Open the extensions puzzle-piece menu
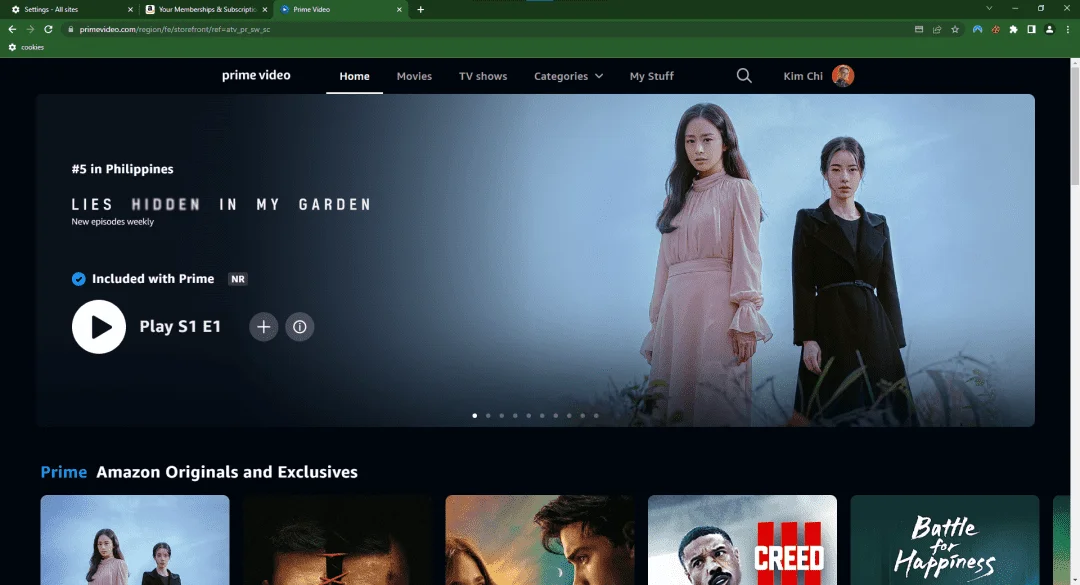This screenshot has height=585, width=1080. [1013, 30]
